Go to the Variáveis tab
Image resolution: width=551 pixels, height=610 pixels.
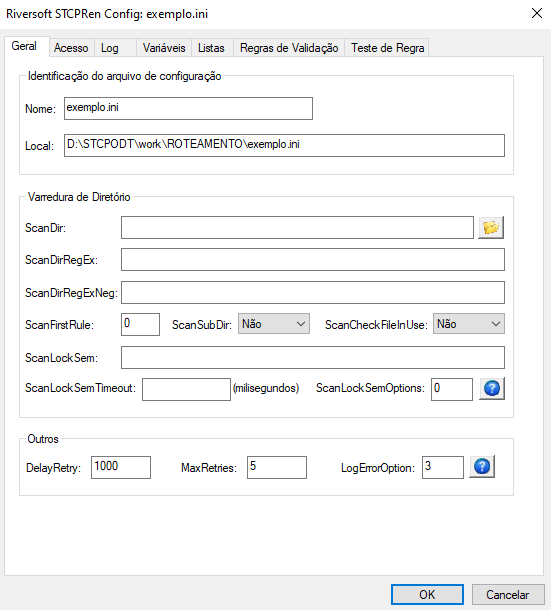(x=164, y=48)
